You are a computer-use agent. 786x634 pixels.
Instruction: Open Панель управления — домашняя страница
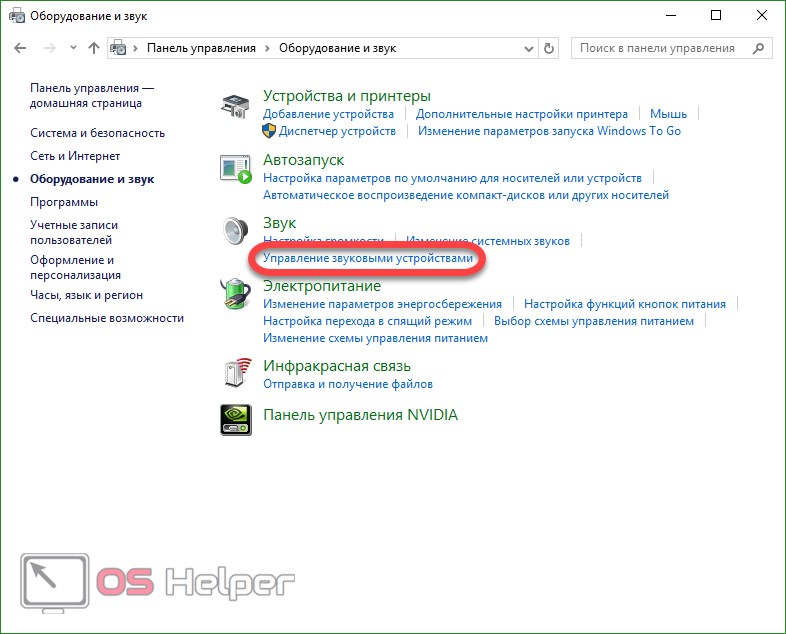point(92,95)
